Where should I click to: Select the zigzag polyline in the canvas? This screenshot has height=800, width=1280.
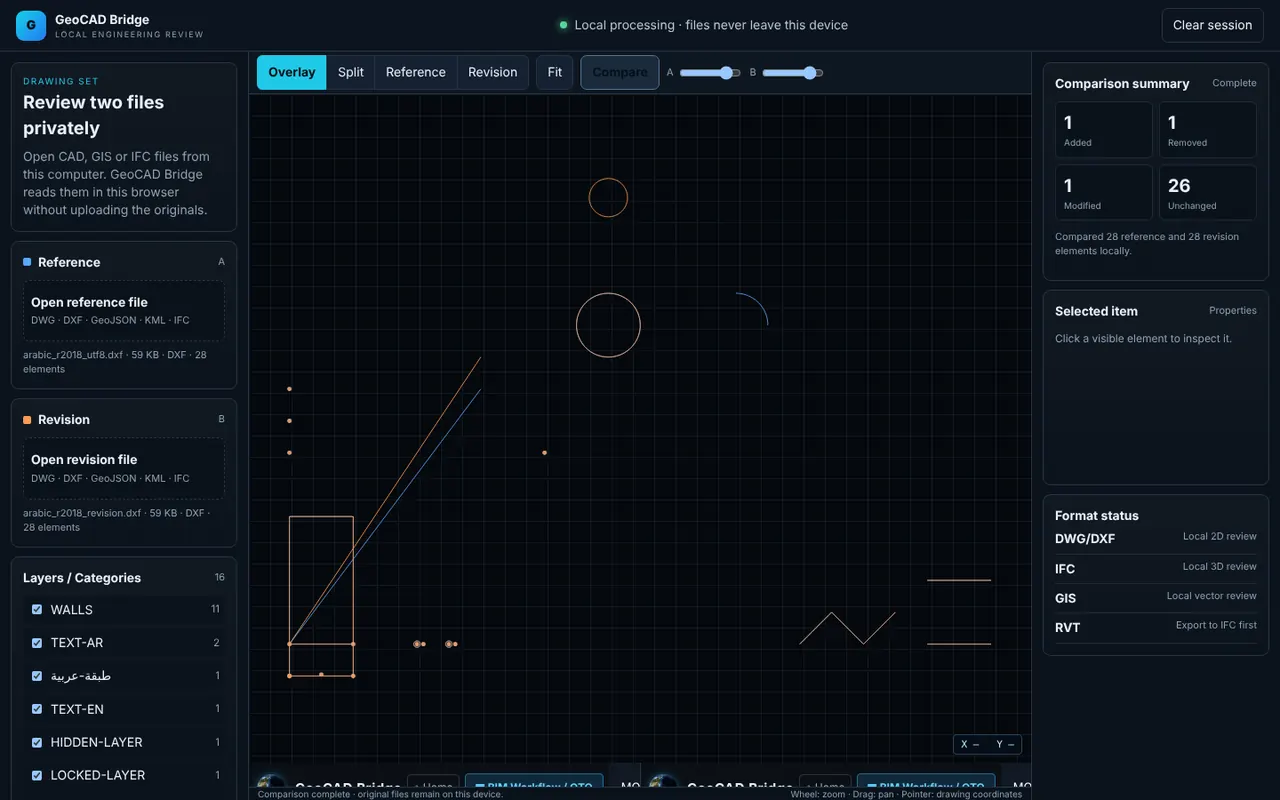click(847, 628)
